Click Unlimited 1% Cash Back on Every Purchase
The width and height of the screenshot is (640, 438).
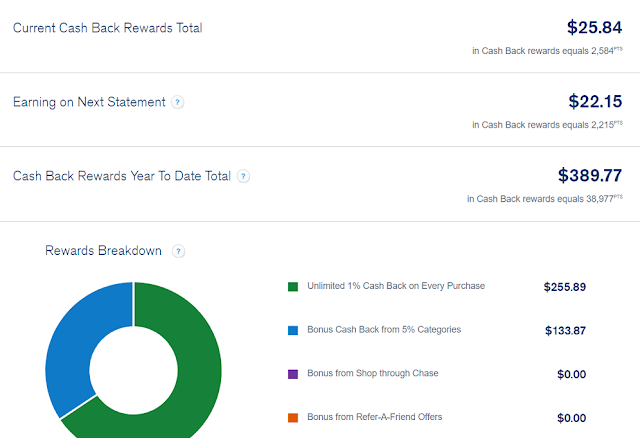coord(396,286)
